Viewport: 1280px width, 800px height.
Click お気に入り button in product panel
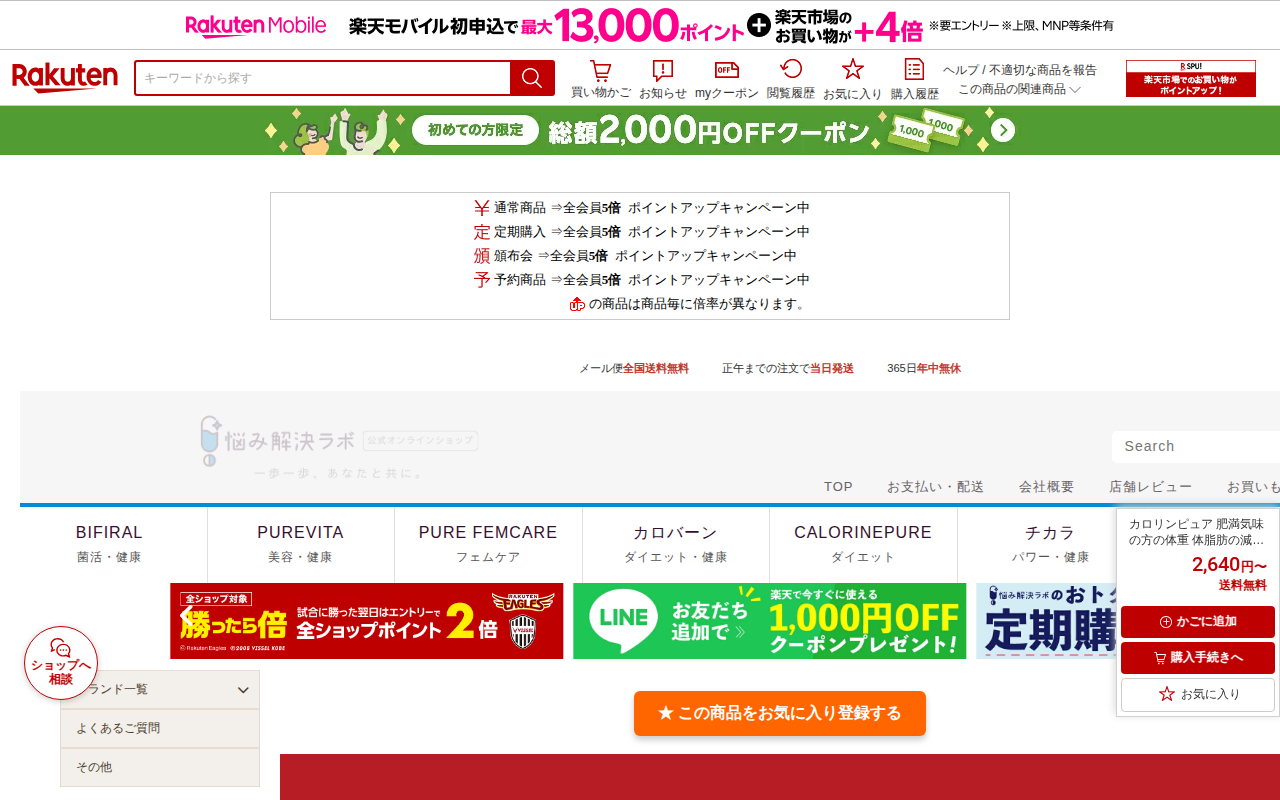[x=1198, y=694]
